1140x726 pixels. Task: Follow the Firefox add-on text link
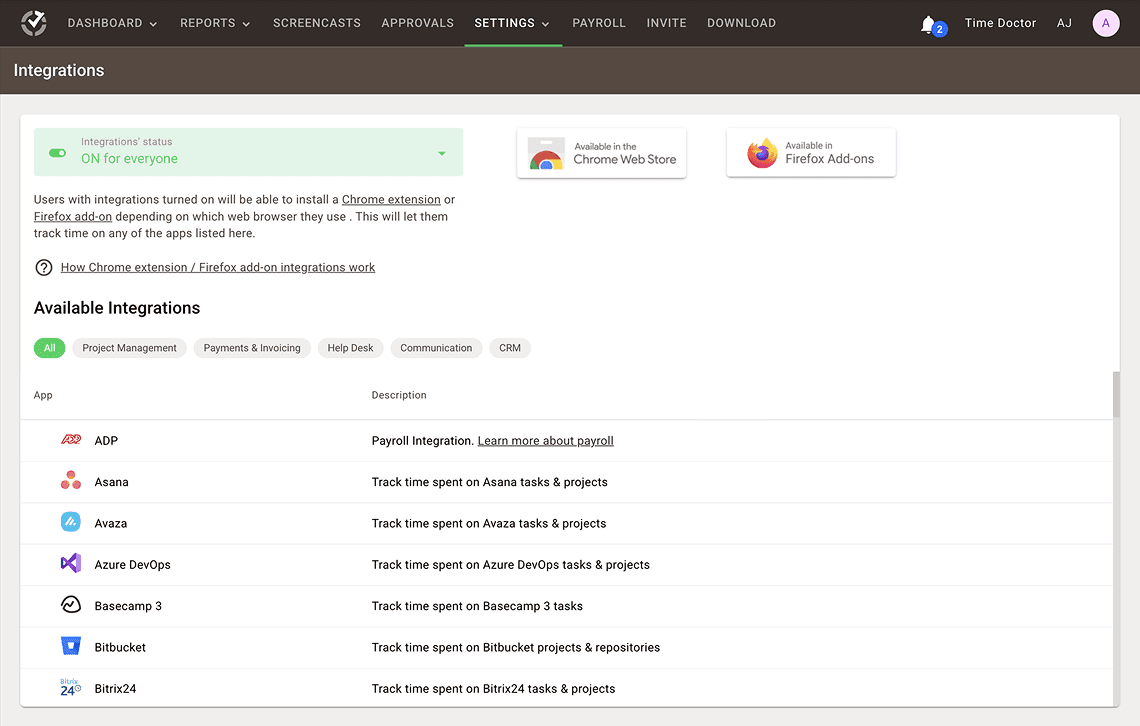tap(73, 216)
